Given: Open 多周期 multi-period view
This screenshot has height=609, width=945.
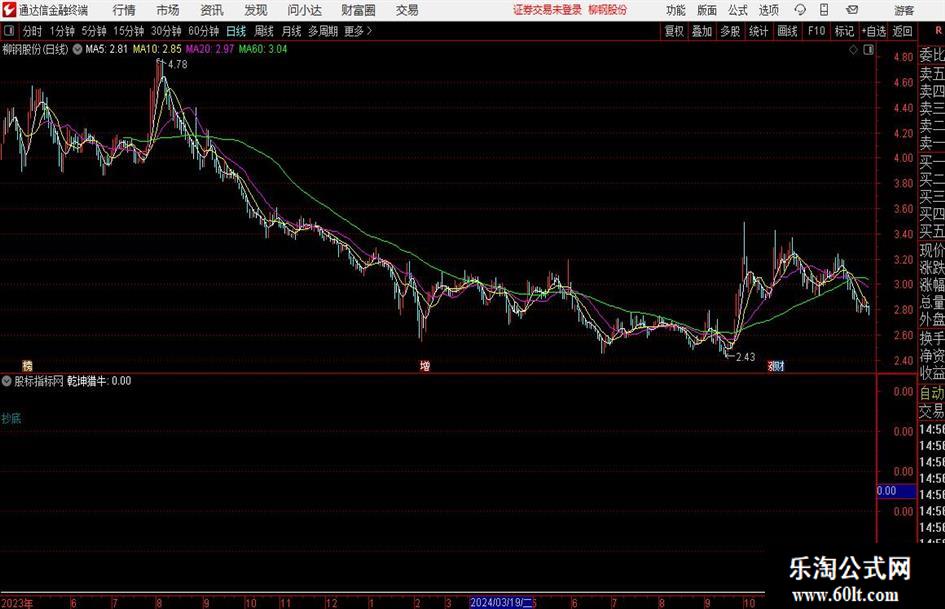Looking at the screenshot, I should pyautogui.click(x=323, y=31).
